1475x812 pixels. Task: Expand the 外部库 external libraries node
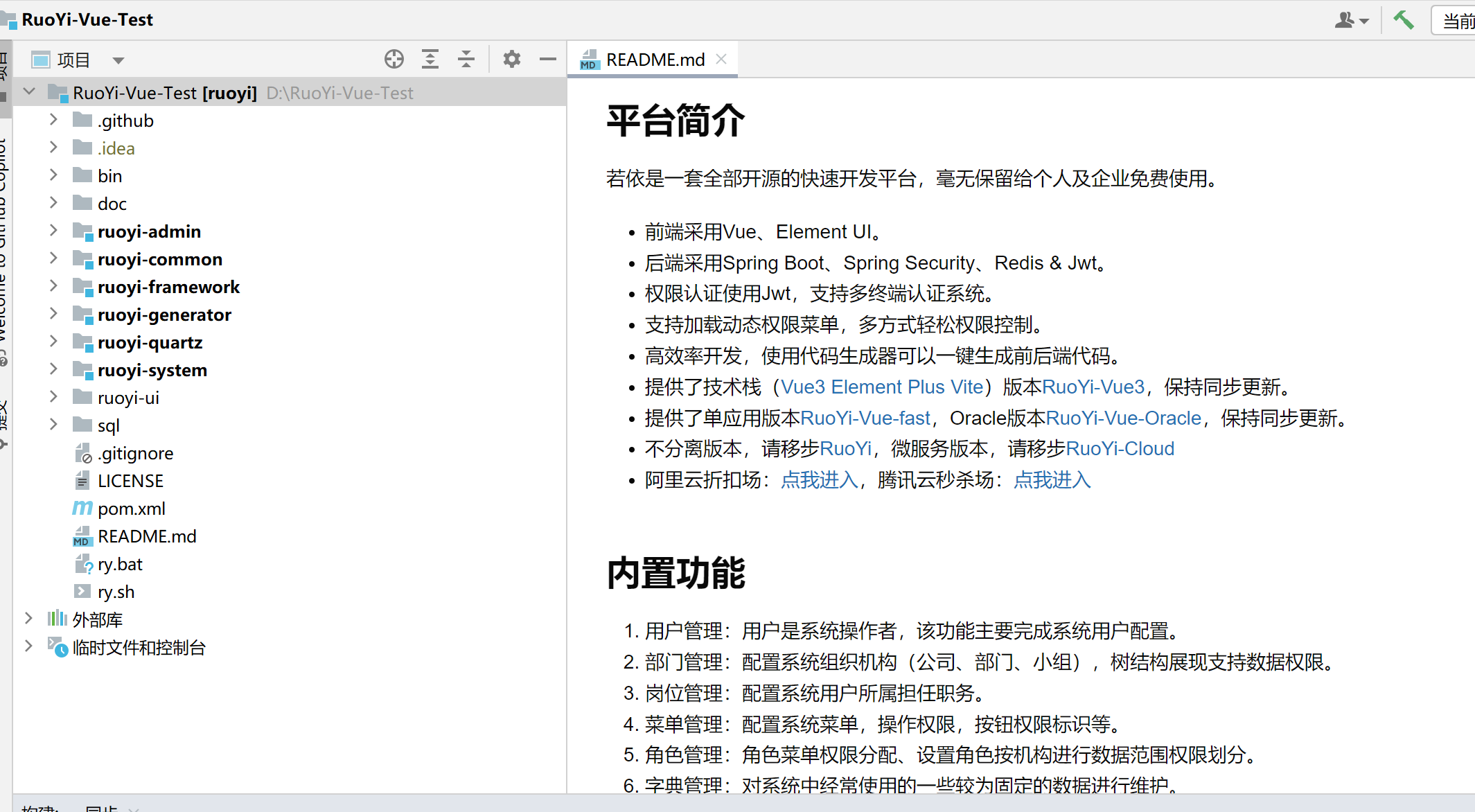[x=28, y=619]
